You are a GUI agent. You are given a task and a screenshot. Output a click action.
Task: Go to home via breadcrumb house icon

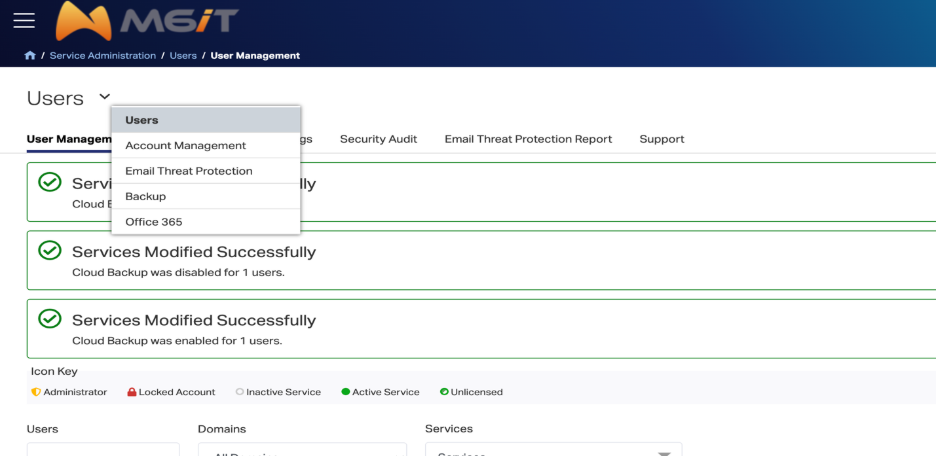[30, 56]
